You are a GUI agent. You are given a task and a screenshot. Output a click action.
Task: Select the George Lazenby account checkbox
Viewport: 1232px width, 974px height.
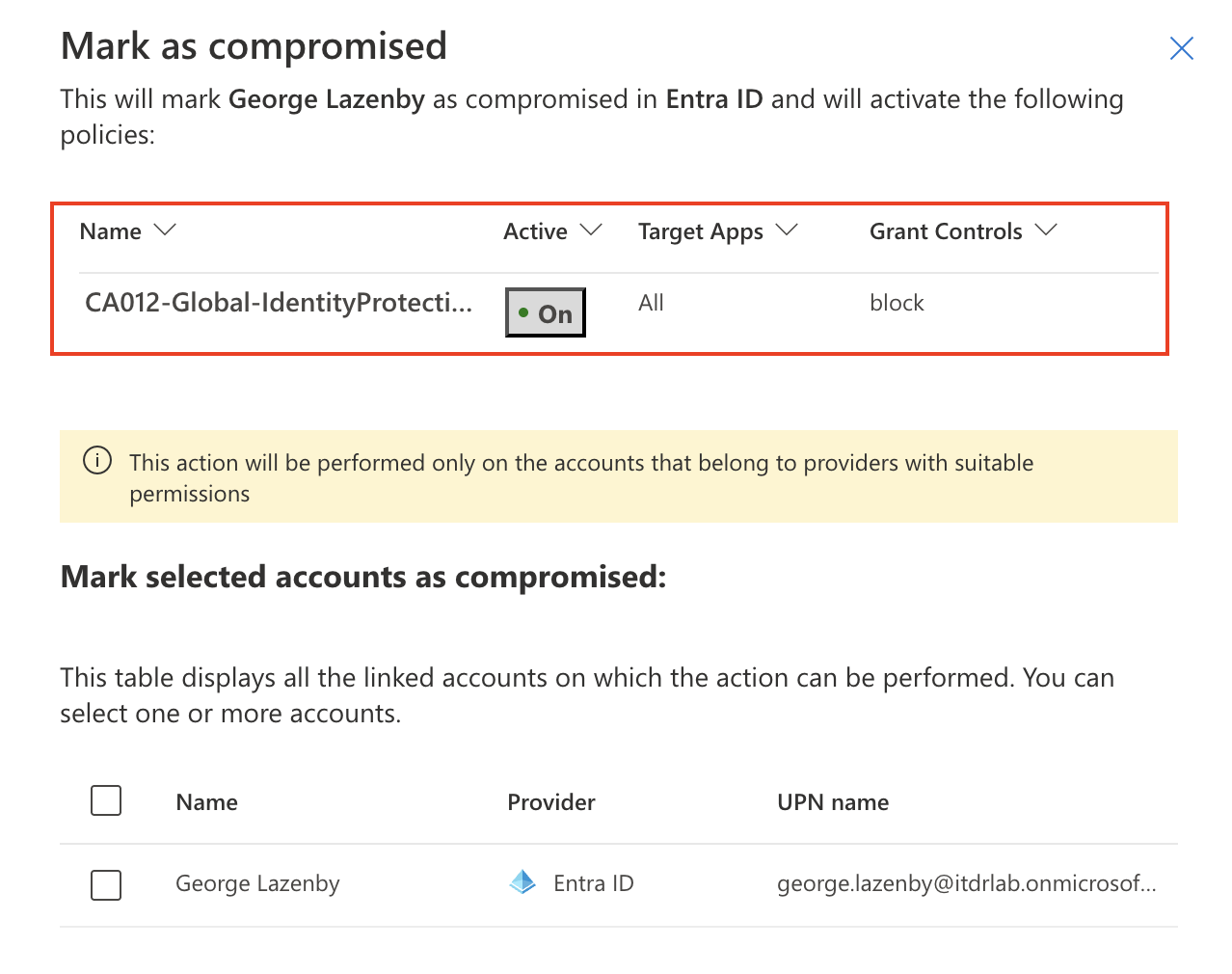(x=106, y=884)
